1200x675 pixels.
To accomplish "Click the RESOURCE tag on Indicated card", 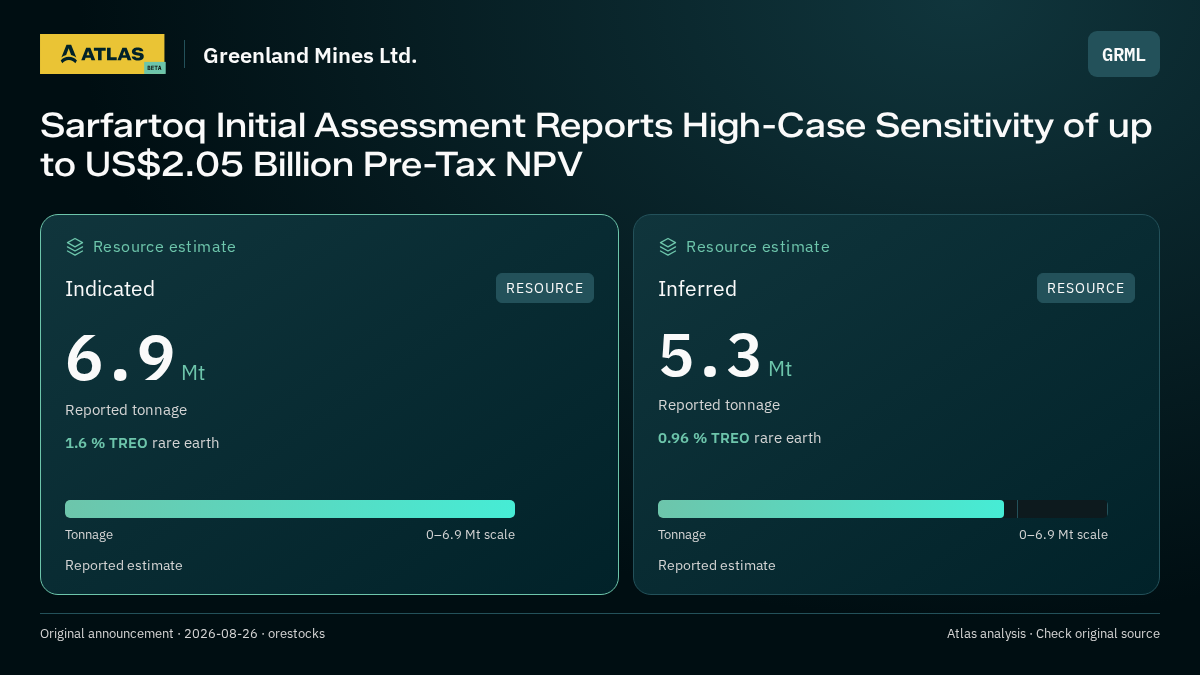I will pos(545,288).
